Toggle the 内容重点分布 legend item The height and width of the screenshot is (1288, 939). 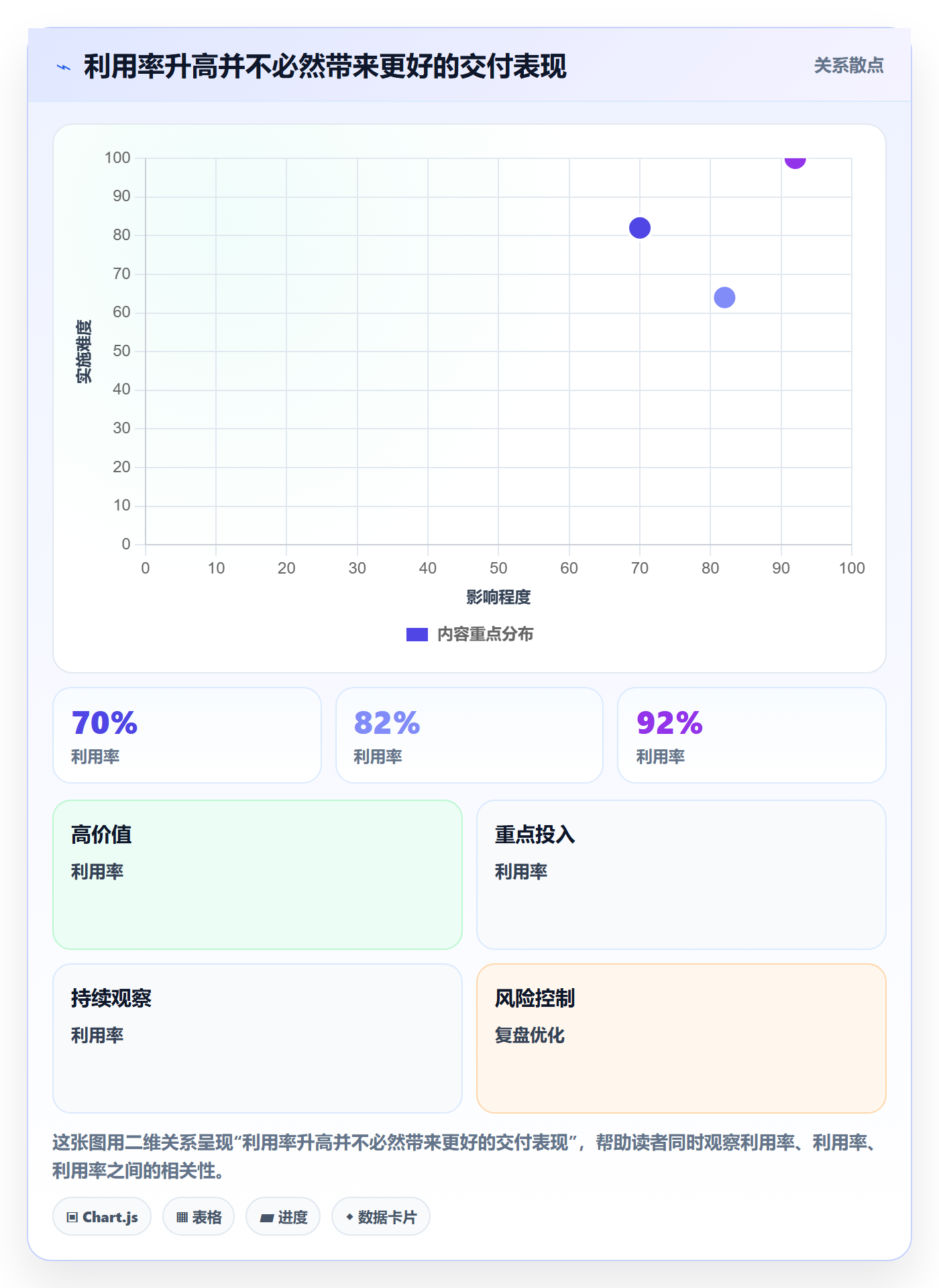point(469,635)
